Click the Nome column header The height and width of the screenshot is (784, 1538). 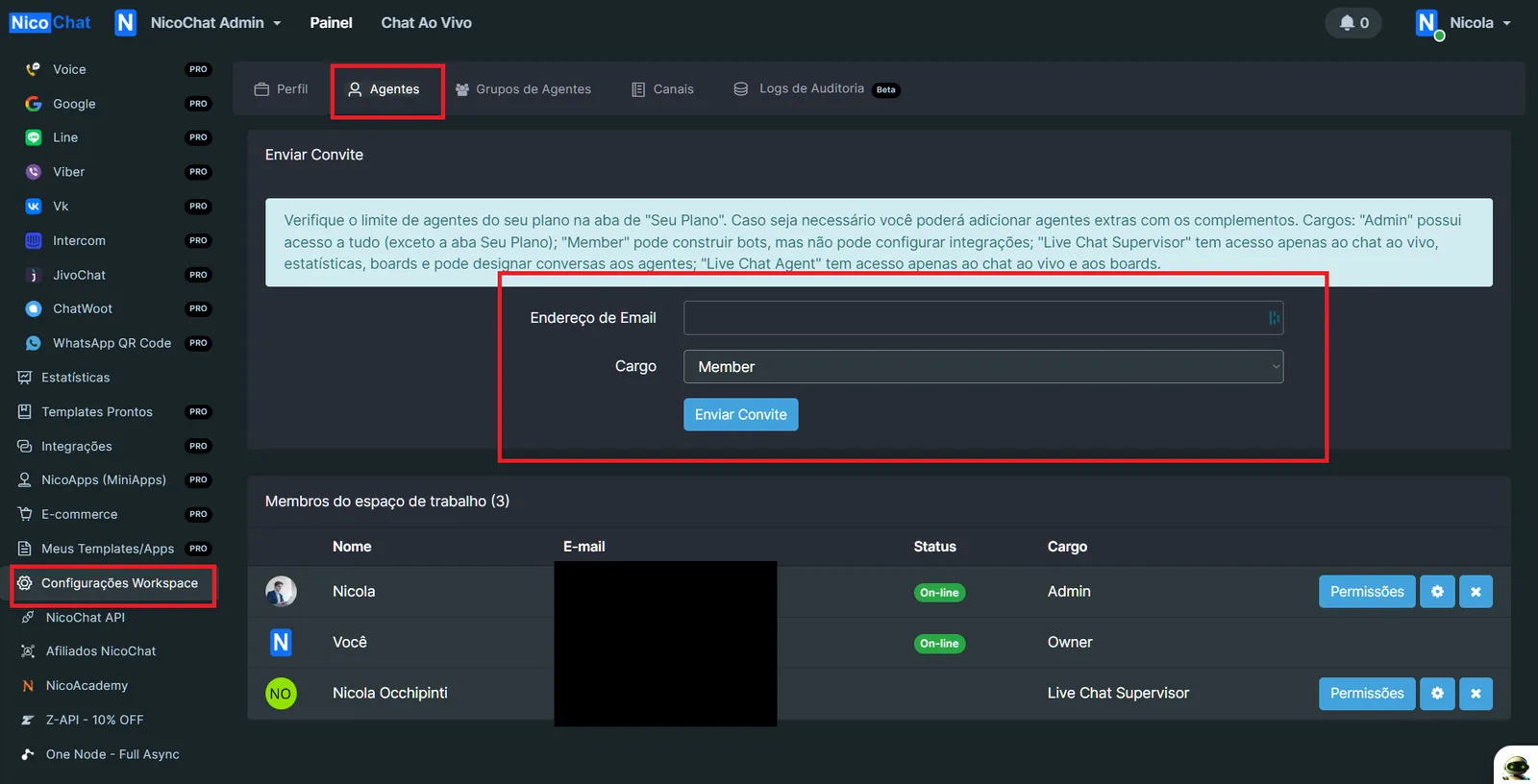[352, 547]
